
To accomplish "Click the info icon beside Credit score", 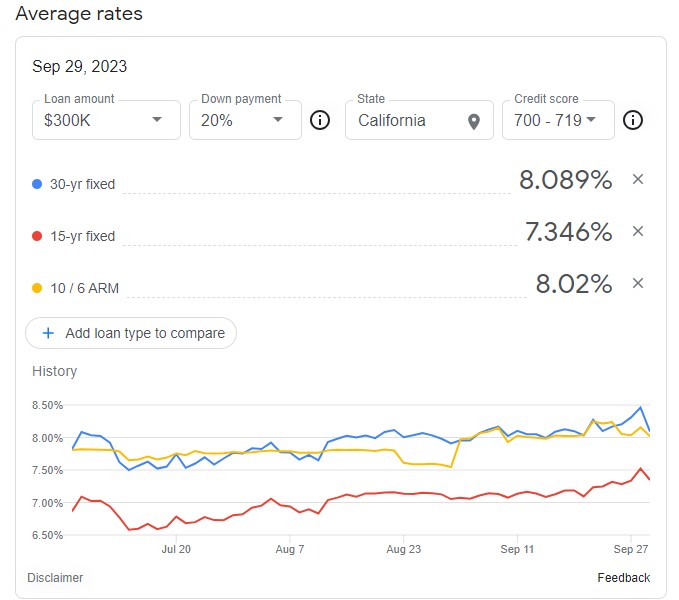I will click(632, 120).
